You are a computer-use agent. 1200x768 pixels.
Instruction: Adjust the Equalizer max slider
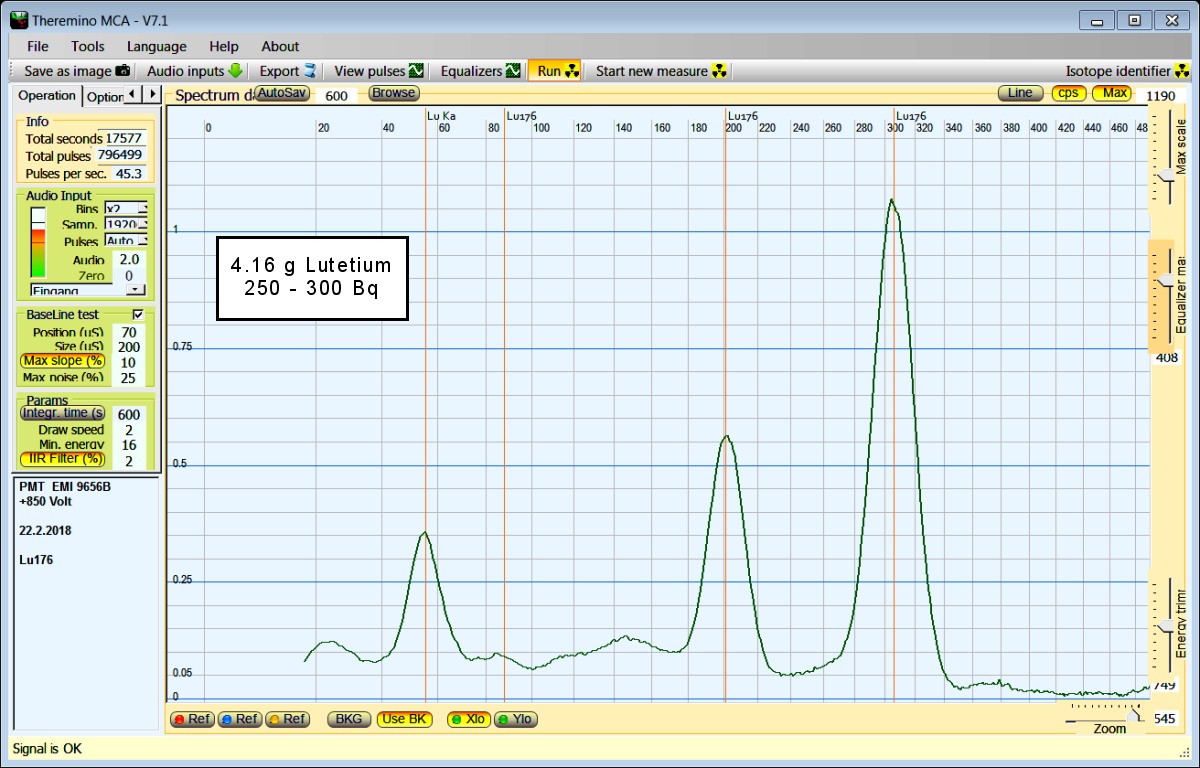point(1166,281)
